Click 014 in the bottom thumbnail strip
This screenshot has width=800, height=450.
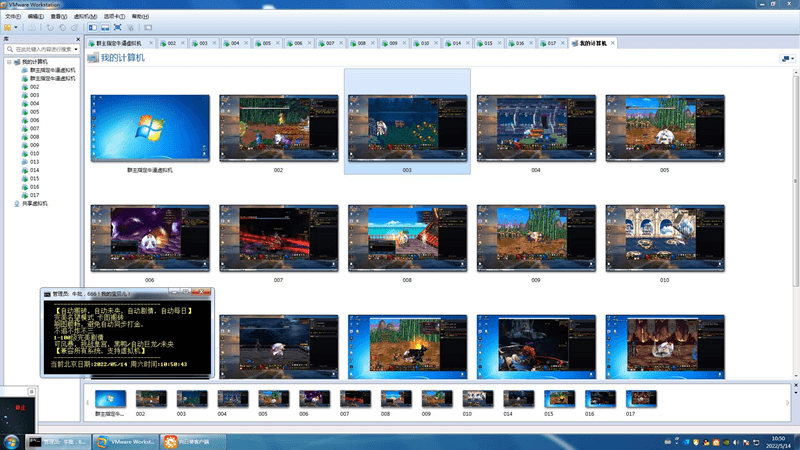click(x=518, y=399)
